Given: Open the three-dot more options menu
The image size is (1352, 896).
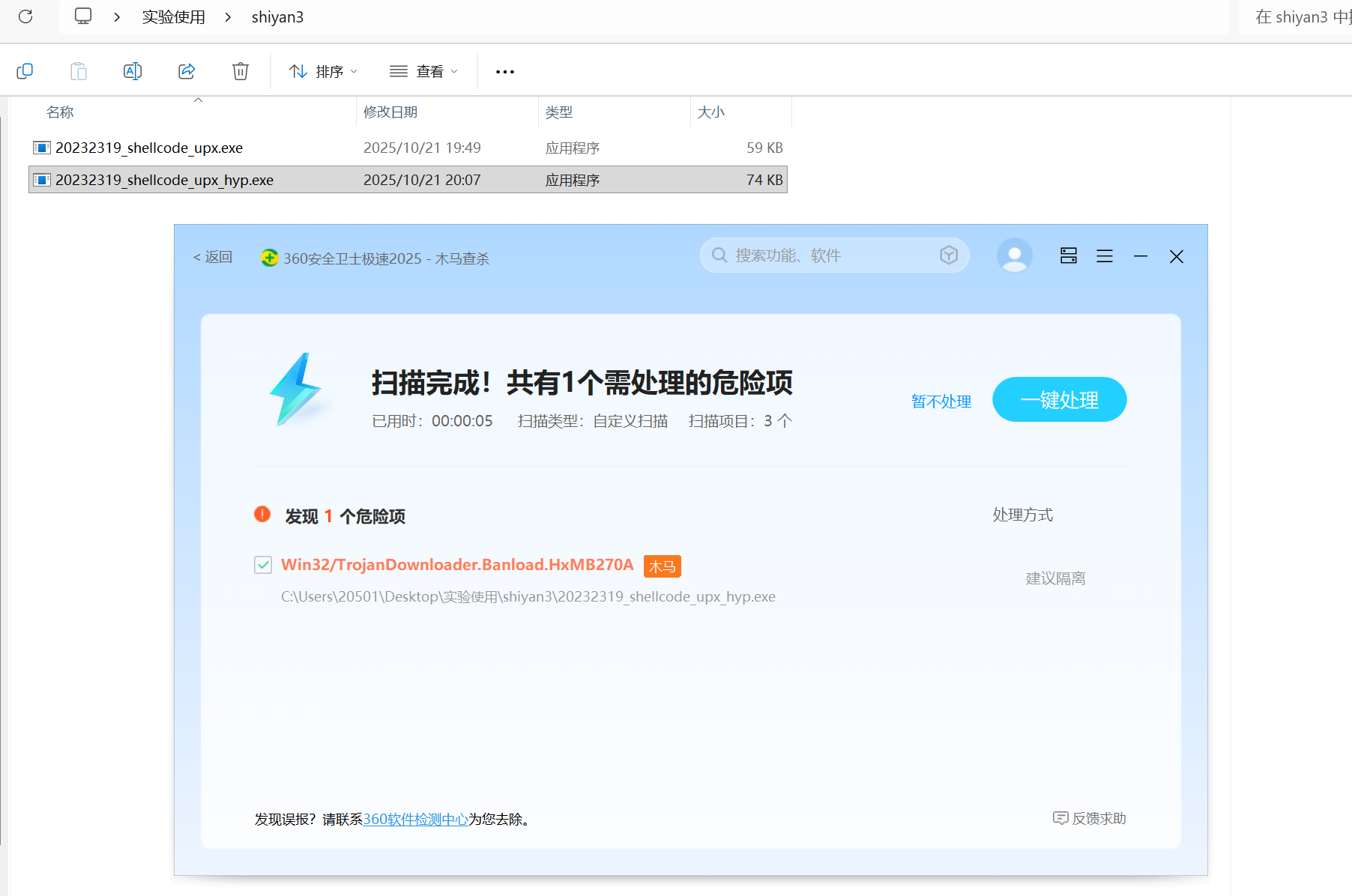Looking at the screenshot, I should 505,71.
